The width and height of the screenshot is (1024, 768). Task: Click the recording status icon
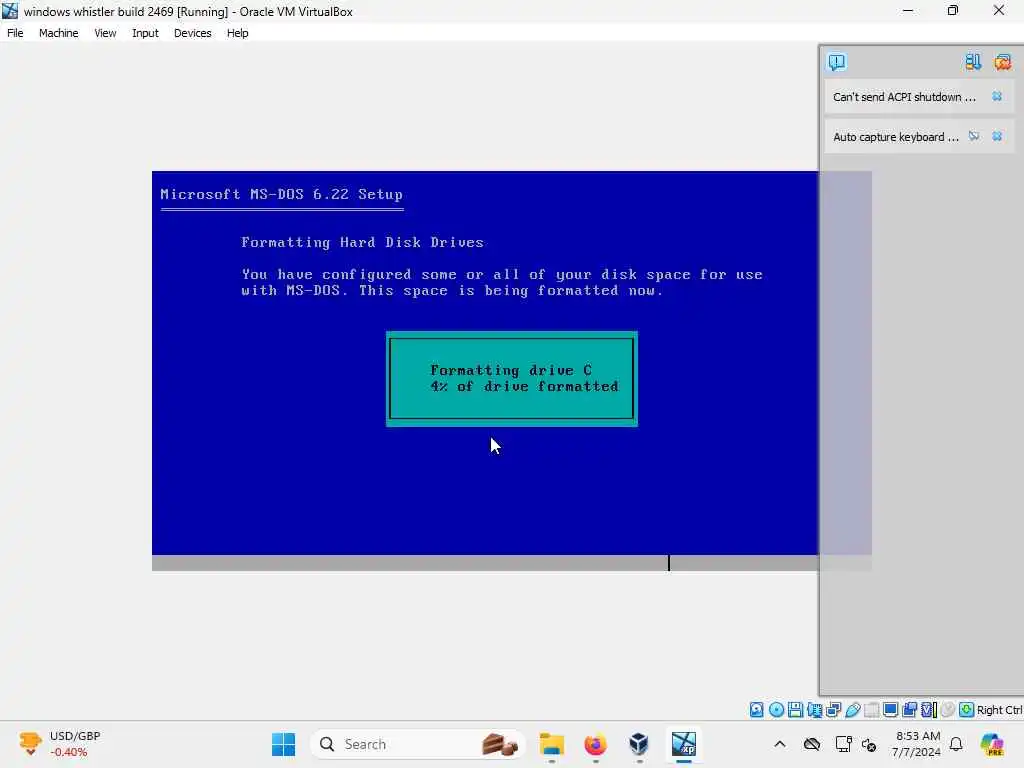pyautogui.click(x=910, y=710)
